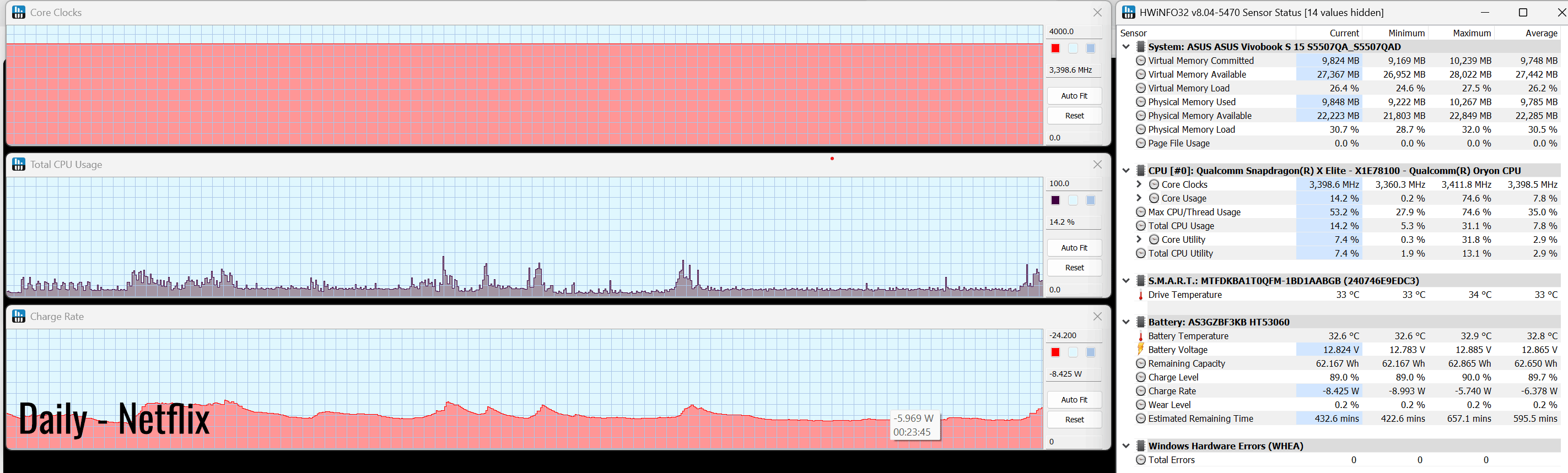Click Auto Fit in the Total CPU Usage graph
1568x473 pixels.
click(x=1074, y=248)
